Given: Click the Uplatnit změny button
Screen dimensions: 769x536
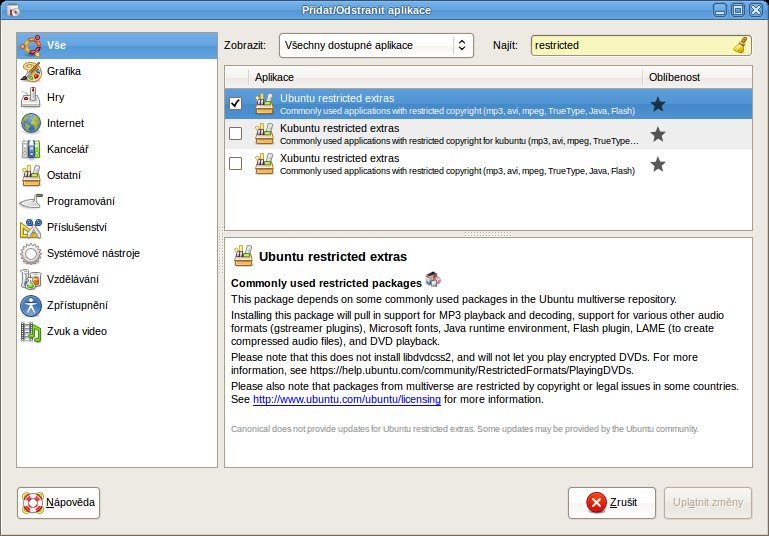Looking at the screenshot, I should coord(708,503).
